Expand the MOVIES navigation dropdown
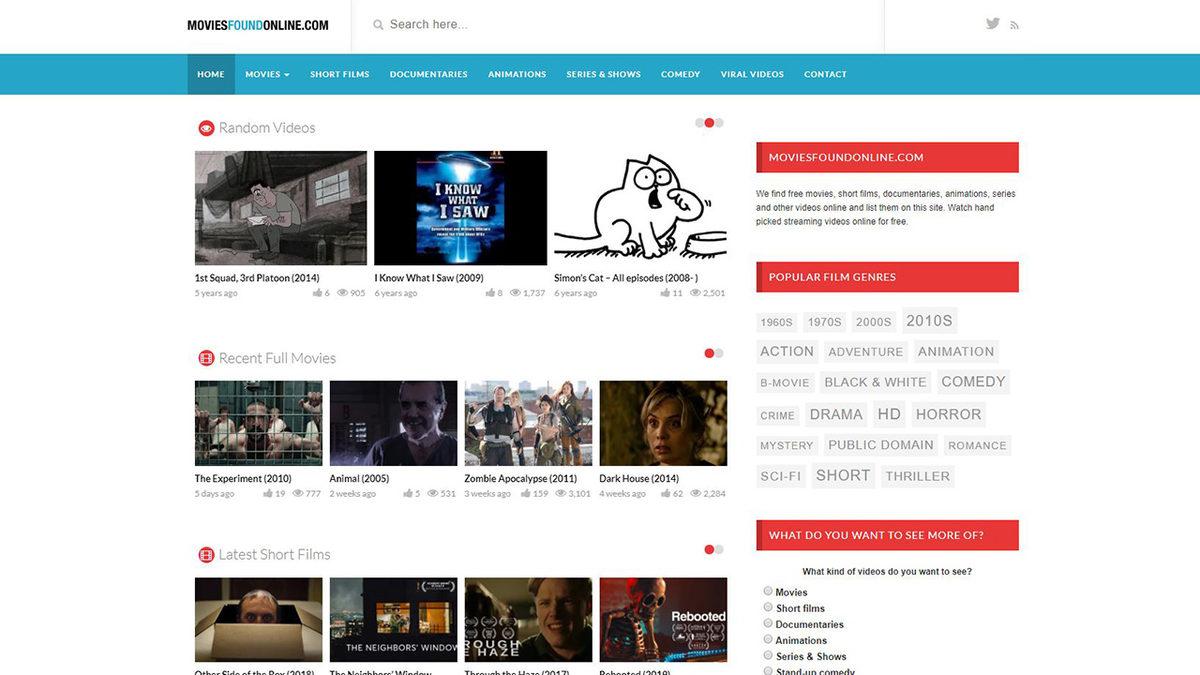This screenshot has width=1200, height=675. tap(266, 74)
